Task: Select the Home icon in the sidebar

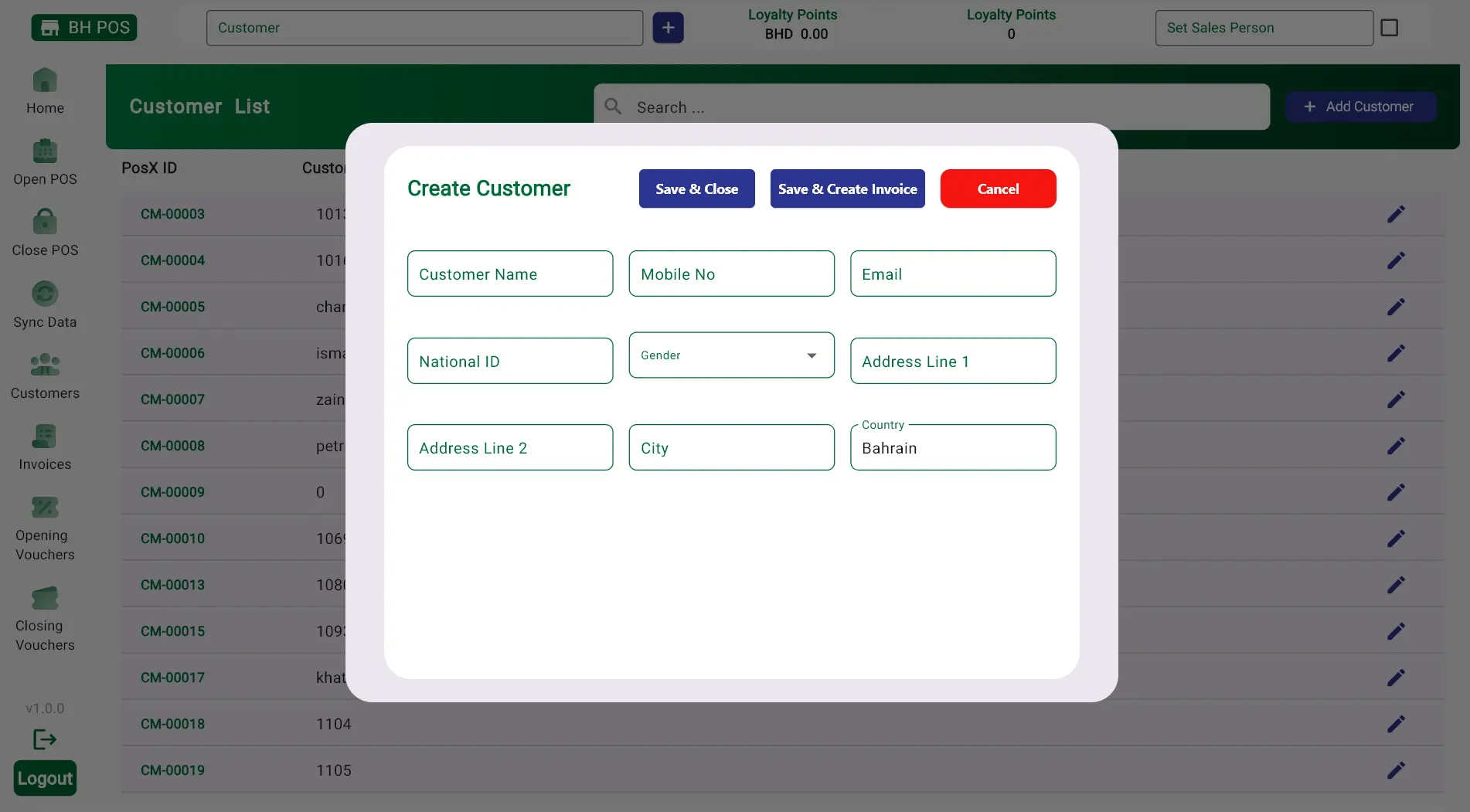Action: click(45, 80)
